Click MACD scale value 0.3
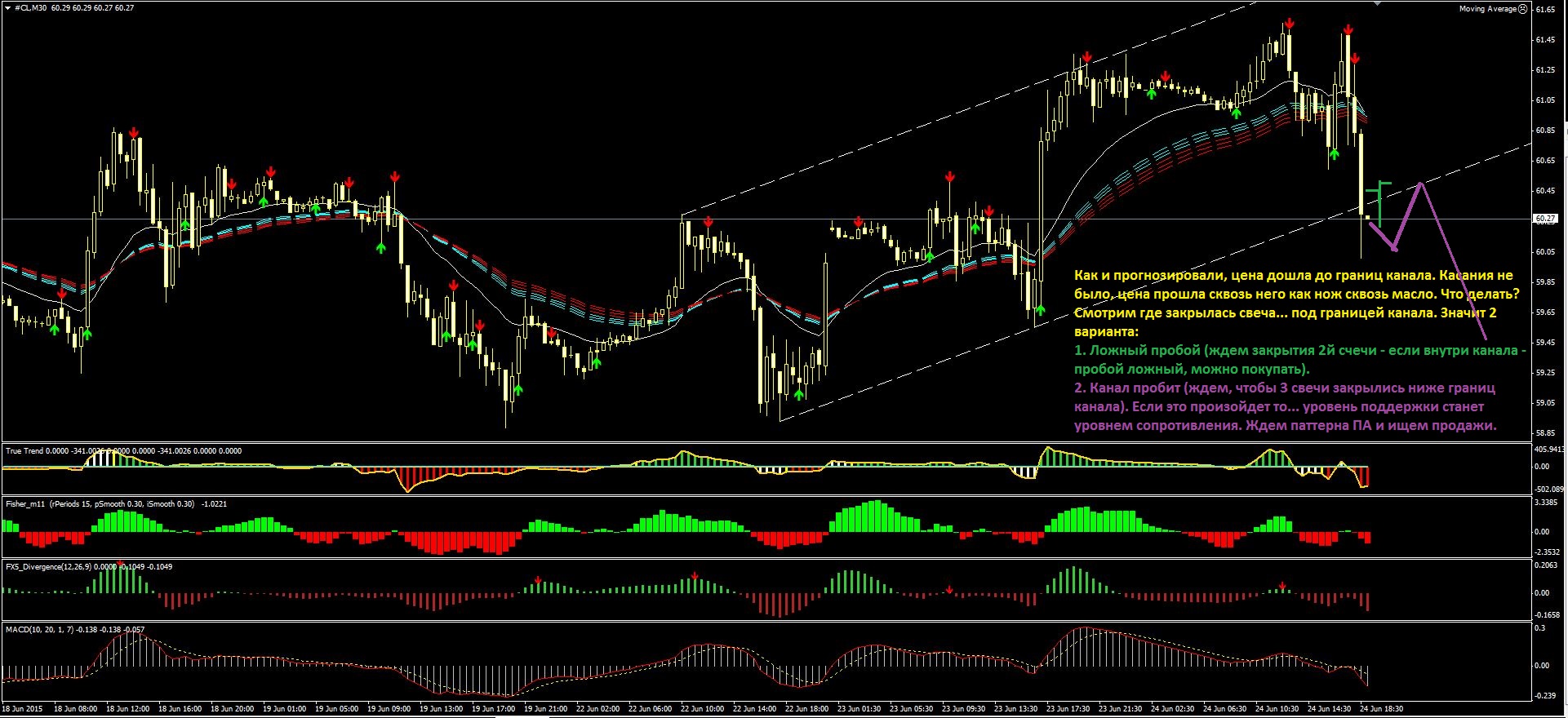This screenshot has height=718, width=1568. (x=1540, y=628)
